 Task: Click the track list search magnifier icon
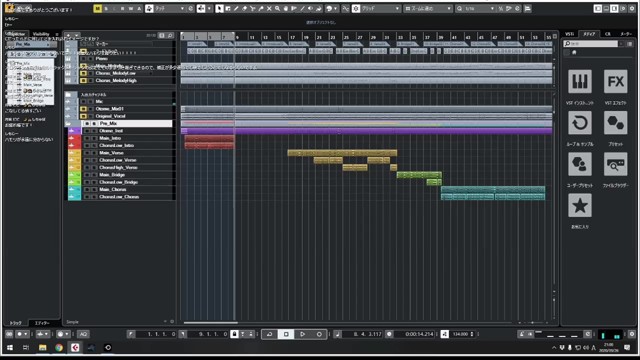click(170, 36)
